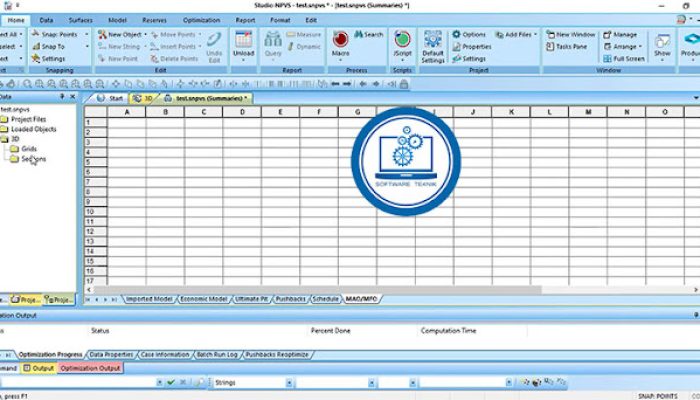Open the Strings combo box dropdown
This screenshot has width=700, height=400.
pos(289,383)
